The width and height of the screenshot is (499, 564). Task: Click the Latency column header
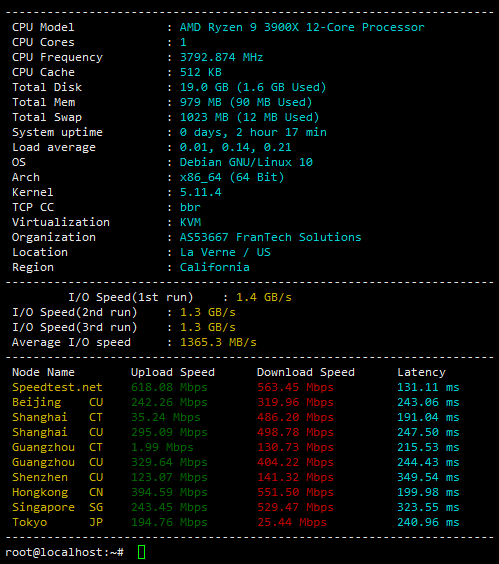click(421, 372)
